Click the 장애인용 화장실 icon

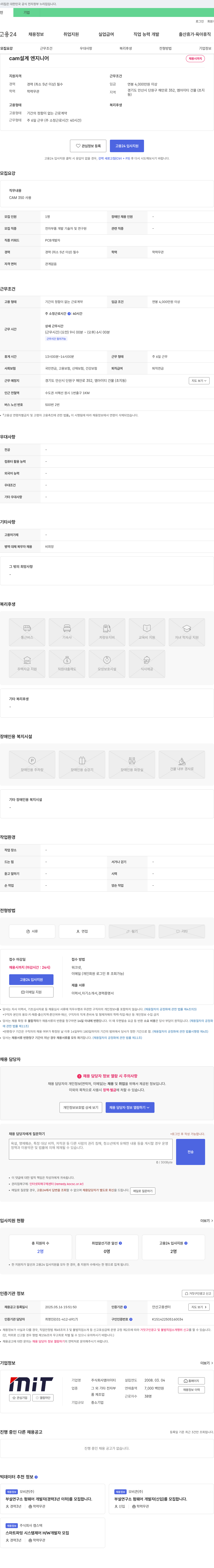(132, 765)
